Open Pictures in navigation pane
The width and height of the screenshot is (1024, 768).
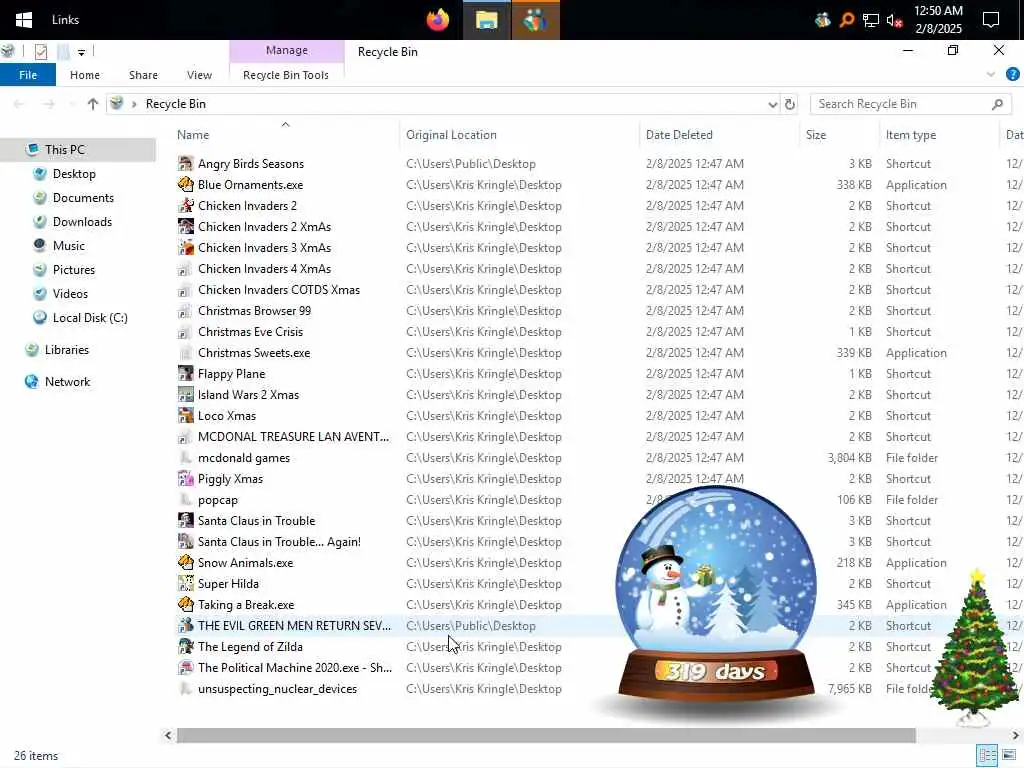tap(74, 270)
